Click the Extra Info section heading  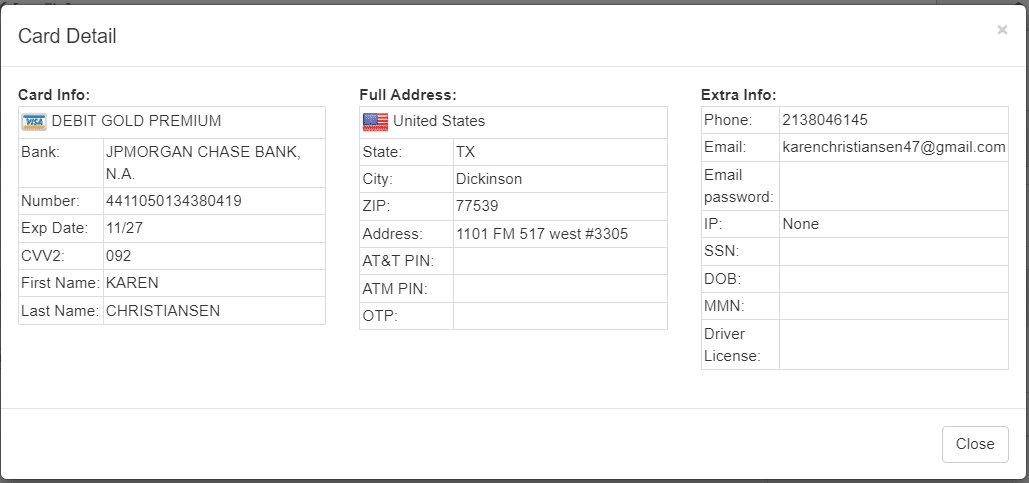coord(739,95)
